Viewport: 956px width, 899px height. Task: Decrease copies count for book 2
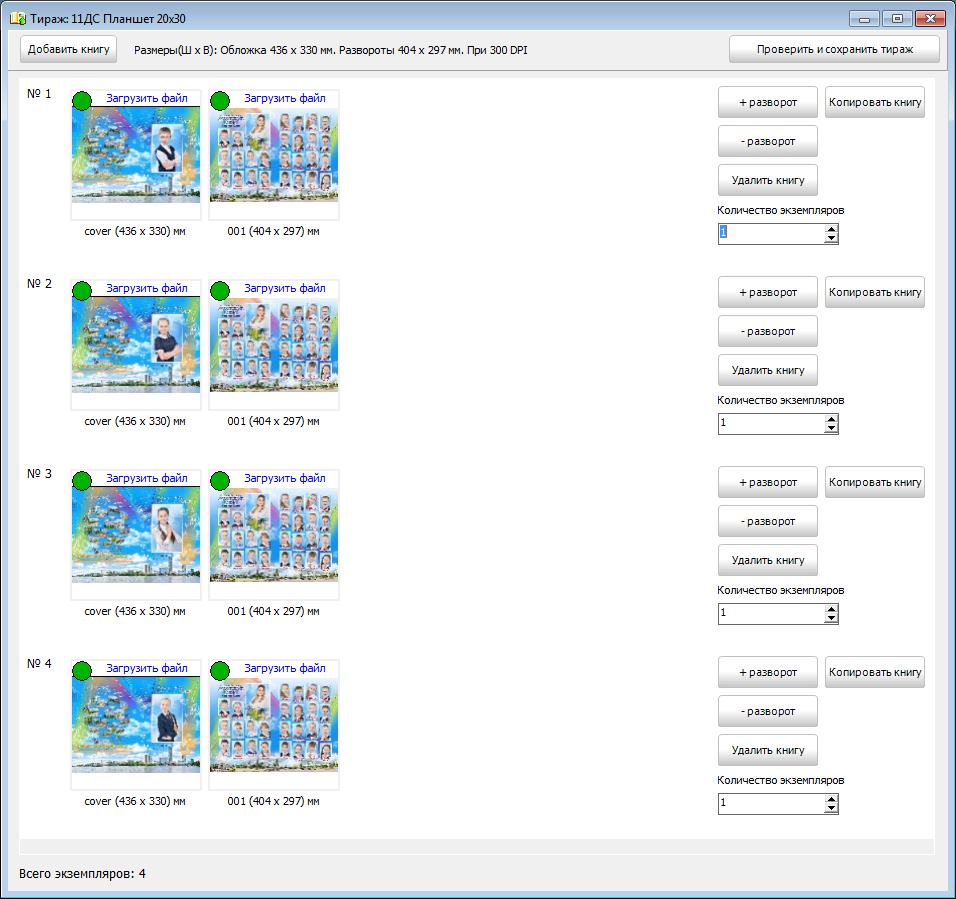coord(831,429)
